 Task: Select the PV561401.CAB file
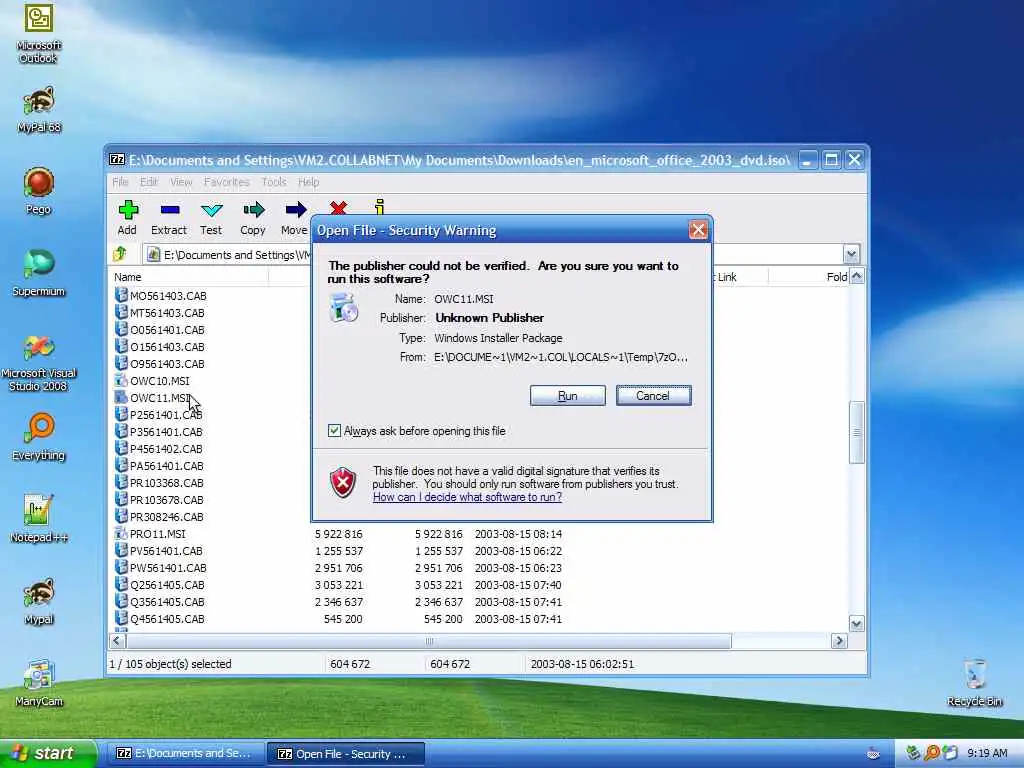(159, 551)
